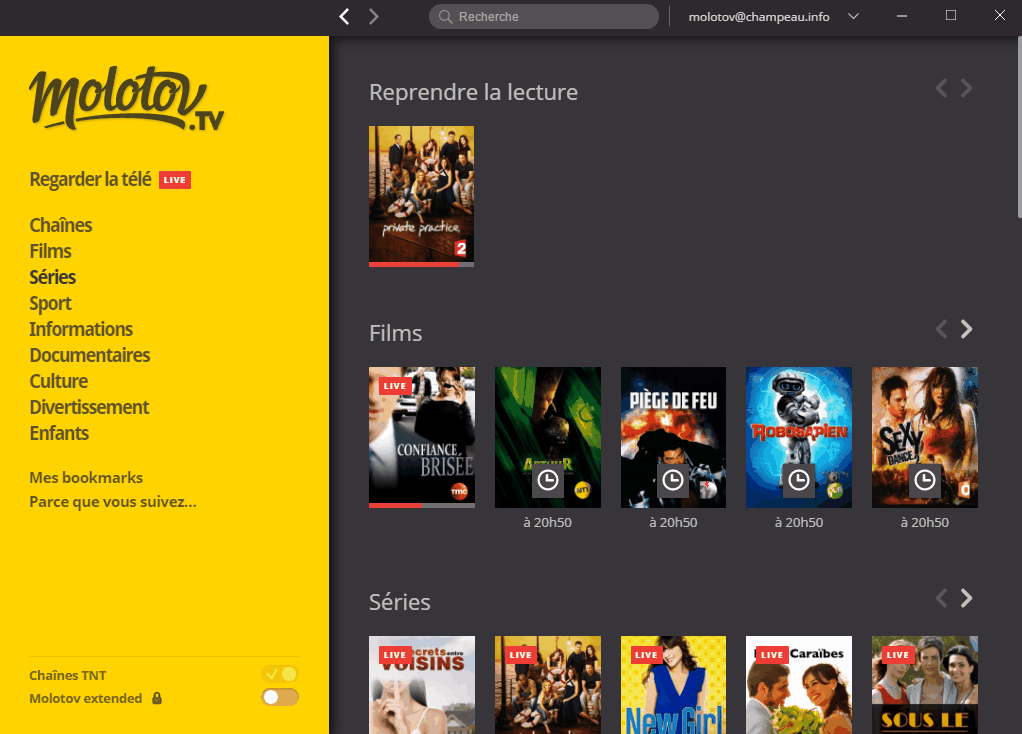This screenshot has width=1022, height=734.
Task: Click the molotov@champeau.info account name
Action: (759, 17)
